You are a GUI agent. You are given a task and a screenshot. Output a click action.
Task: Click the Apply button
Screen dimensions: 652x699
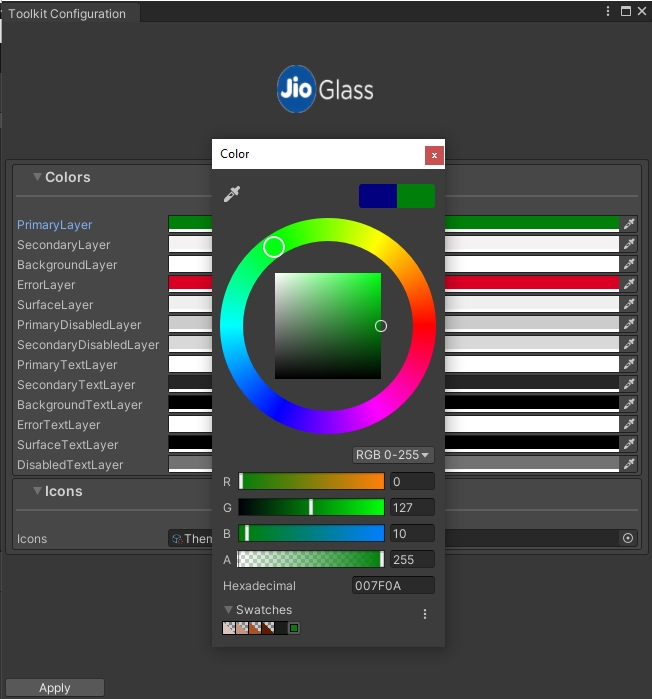pyautogui.click(x=54, y=688)
